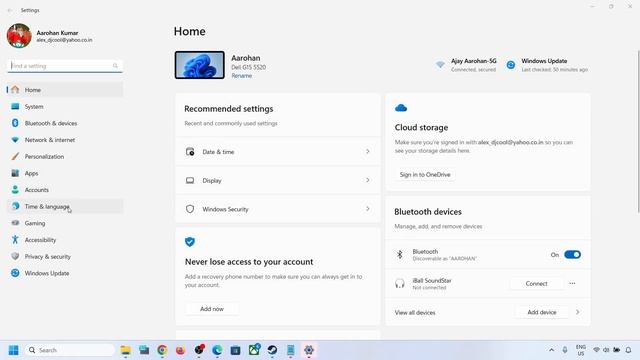Image resolution: width=640 pixels, height=360 pixels.
Task: Open Ajay Aarohan-5G Wi-Fi status
Action: click(x=466, y=65)
